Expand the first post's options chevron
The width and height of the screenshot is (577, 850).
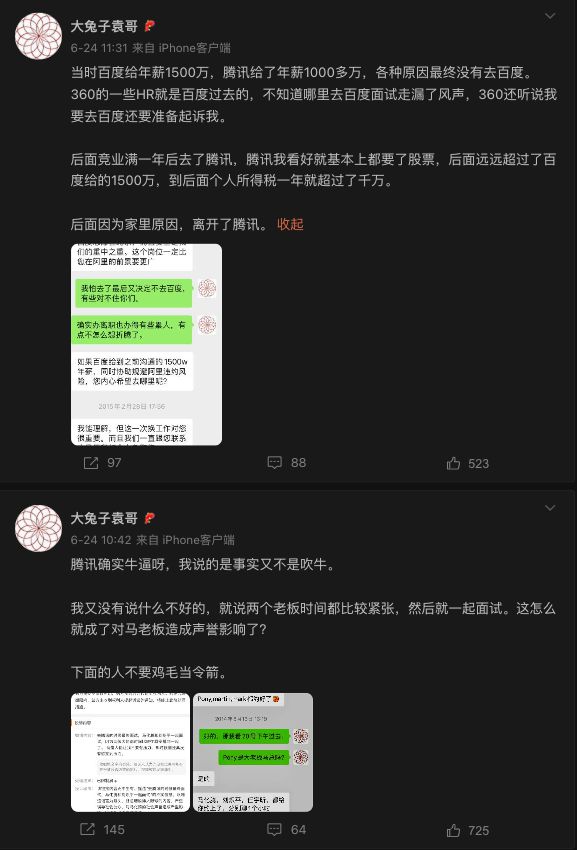[550, 16]
